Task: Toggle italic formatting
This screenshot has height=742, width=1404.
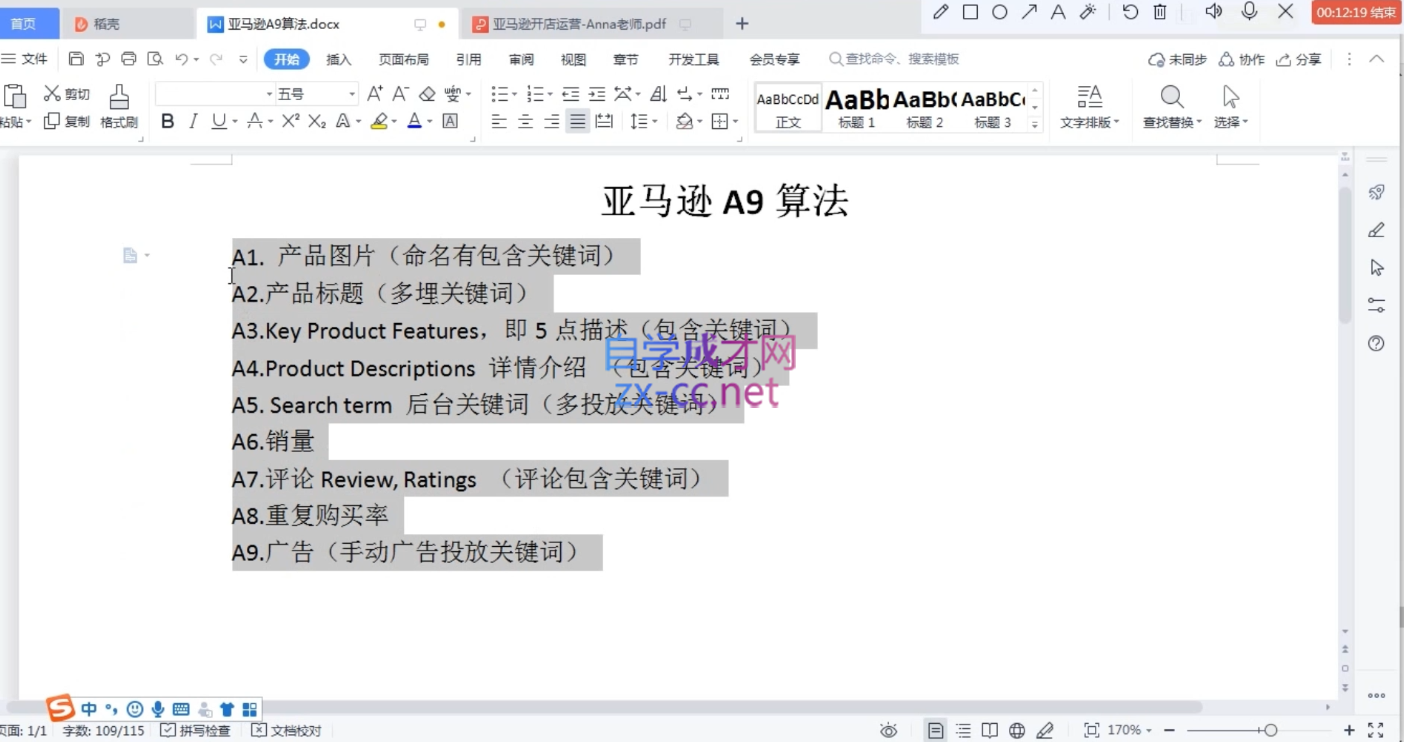Action: 193,121
